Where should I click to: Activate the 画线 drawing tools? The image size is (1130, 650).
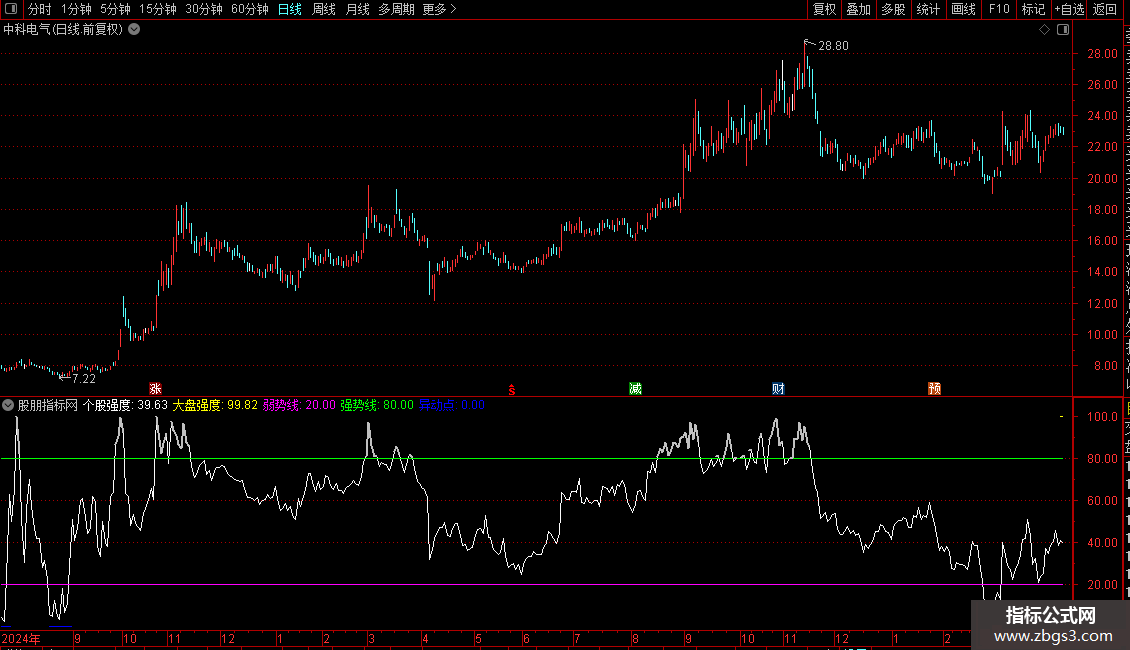pos(964,9)
